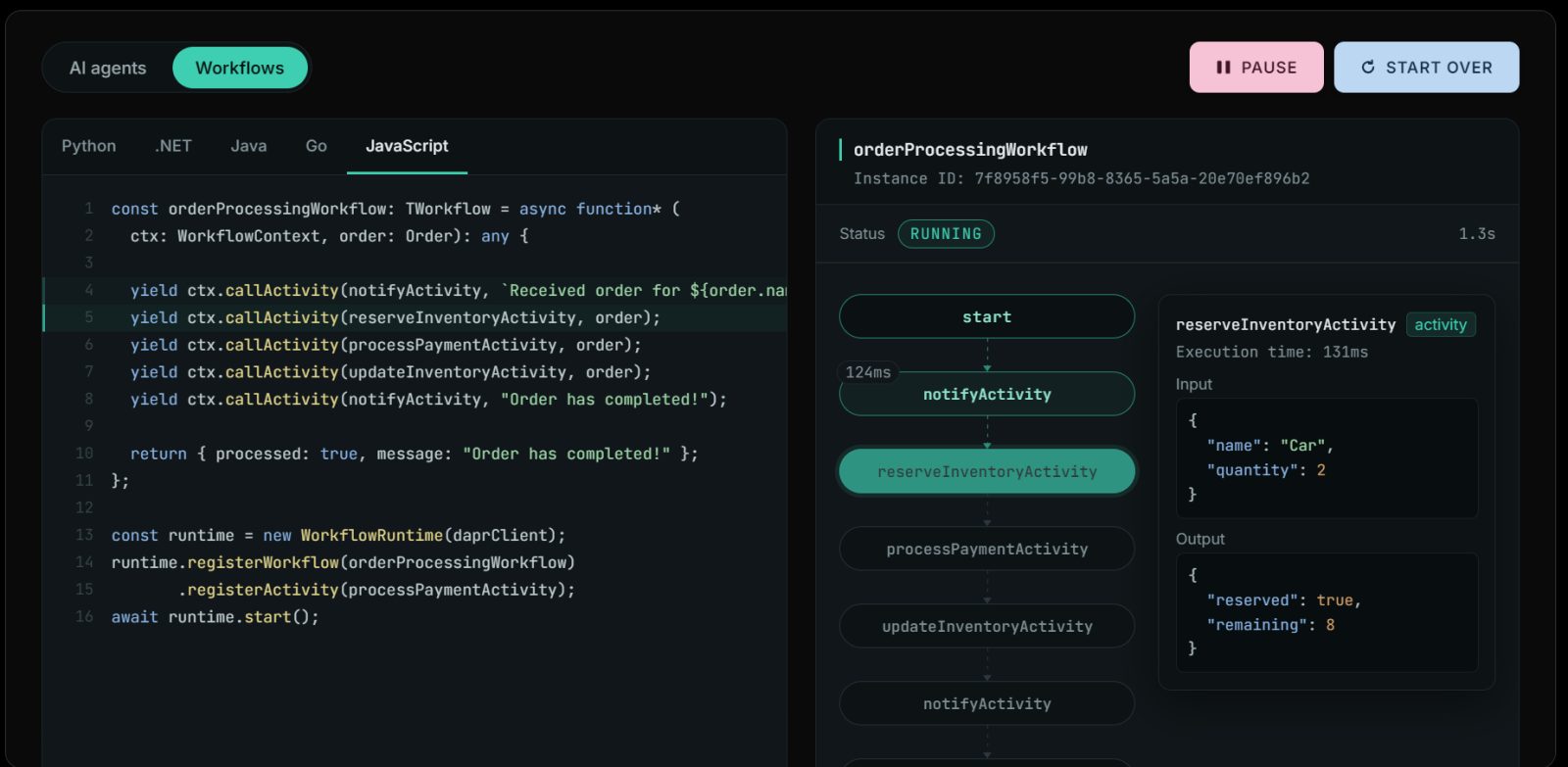Click the "name": "Car" line in Input

tap(1270, 445)
